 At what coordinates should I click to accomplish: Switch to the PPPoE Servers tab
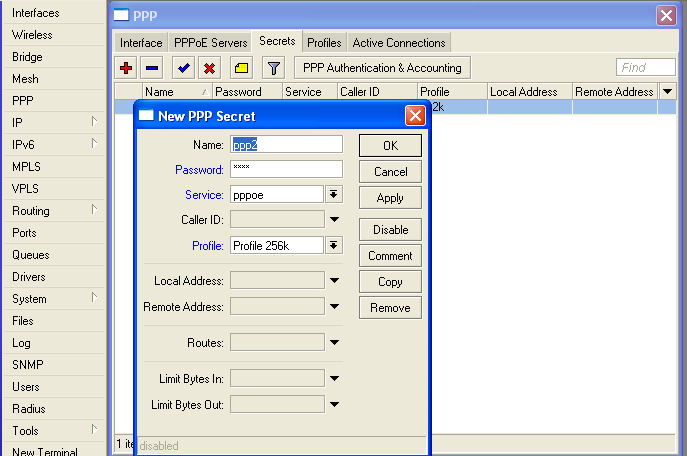tap(211, 42)
